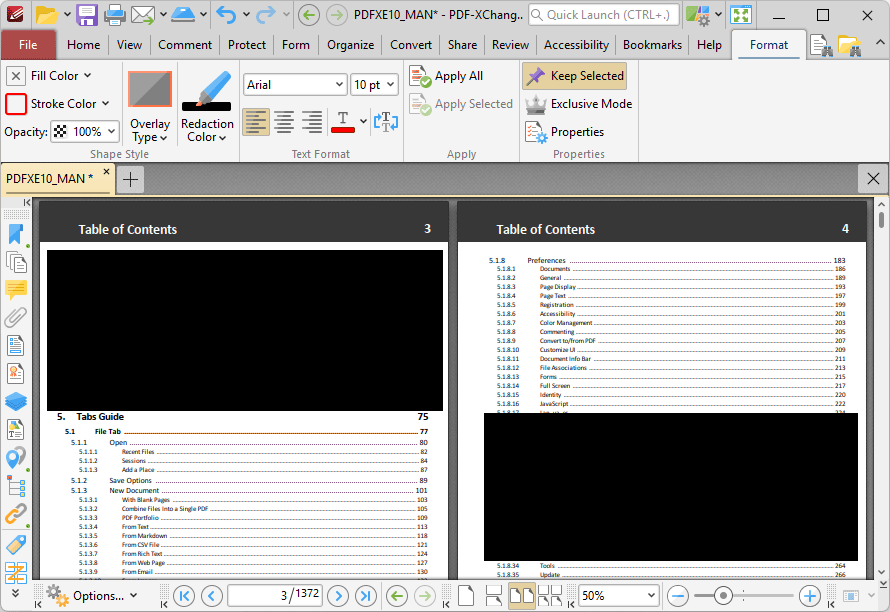Viewport: 890px width, 612px height.
Task: Select right text alignment
Action: click(x=312, y=121)
